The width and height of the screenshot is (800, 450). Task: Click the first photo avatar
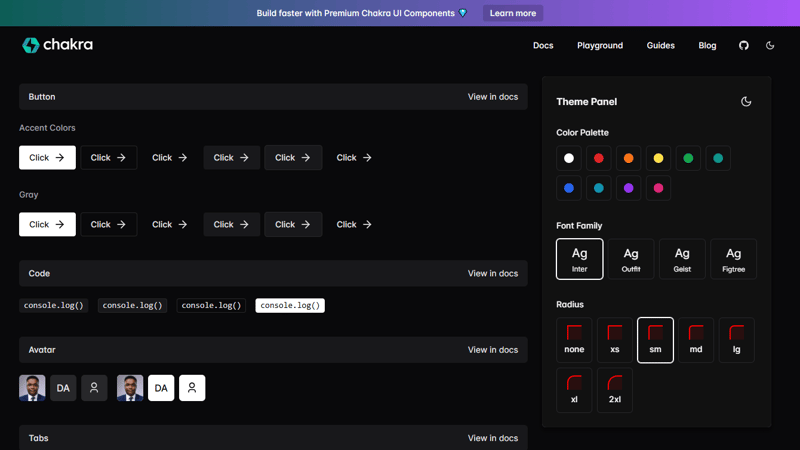(x=32, y=388)
